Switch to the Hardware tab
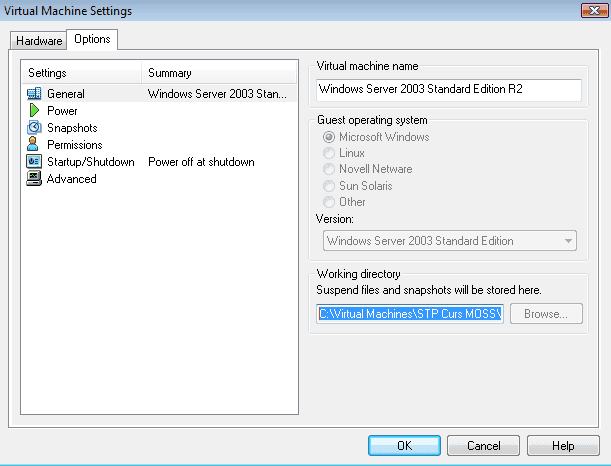611x466 pixels. pos(39,41)
